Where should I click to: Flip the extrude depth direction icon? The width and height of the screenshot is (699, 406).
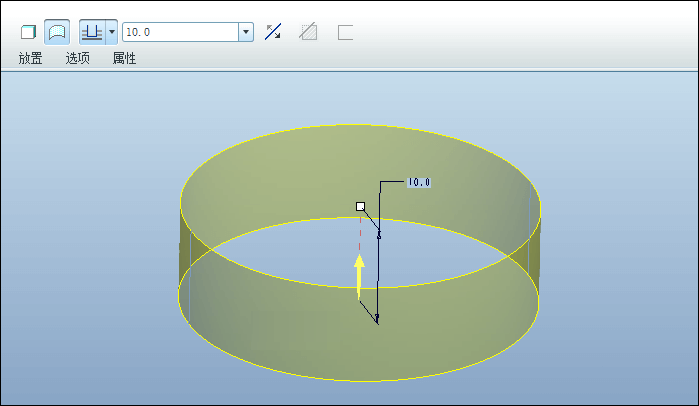[x=273, y=32]
